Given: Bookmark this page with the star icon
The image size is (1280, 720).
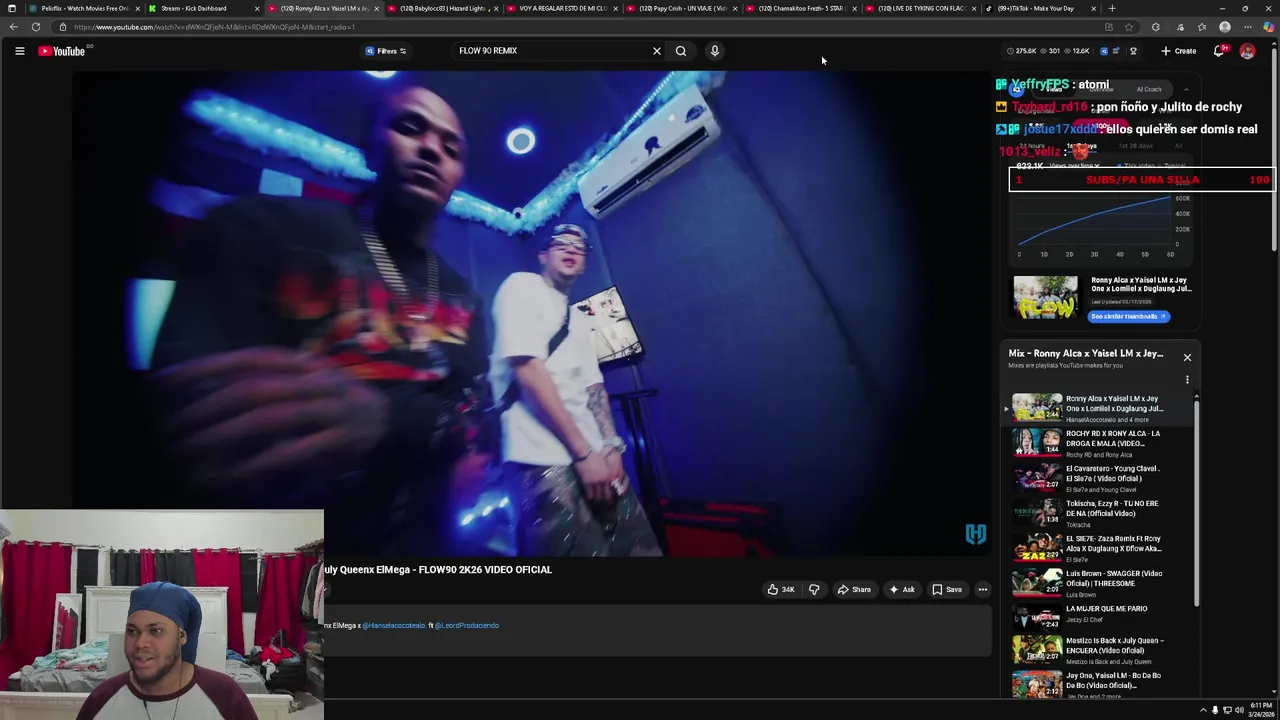Looking at the screenshot, I should pos(1129,27).
